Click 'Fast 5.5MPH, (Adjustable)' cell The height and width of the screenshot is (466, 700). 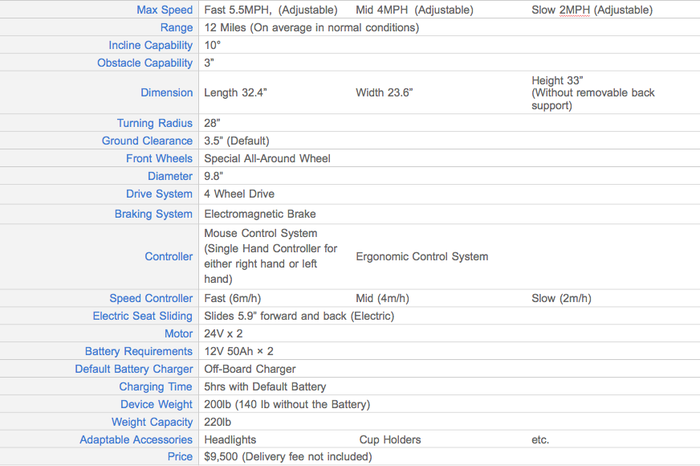[271, 10]
